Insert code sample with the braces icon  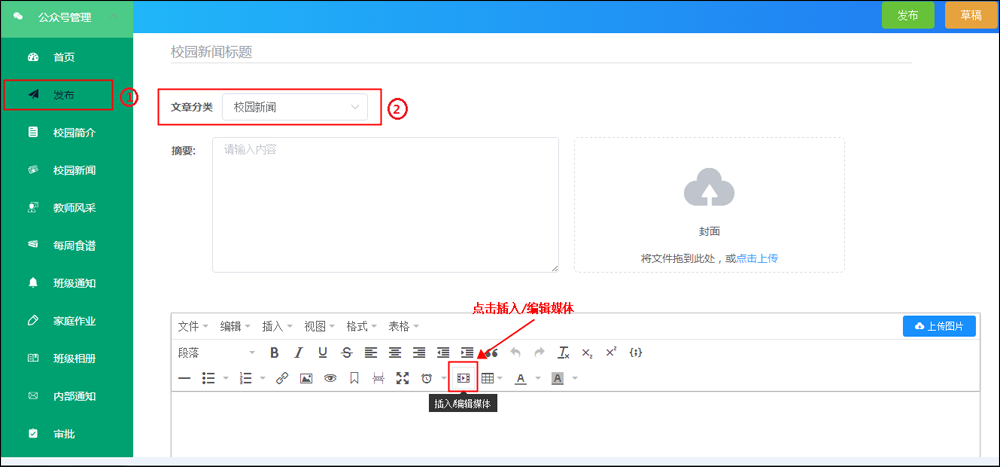tap(635, 352)
